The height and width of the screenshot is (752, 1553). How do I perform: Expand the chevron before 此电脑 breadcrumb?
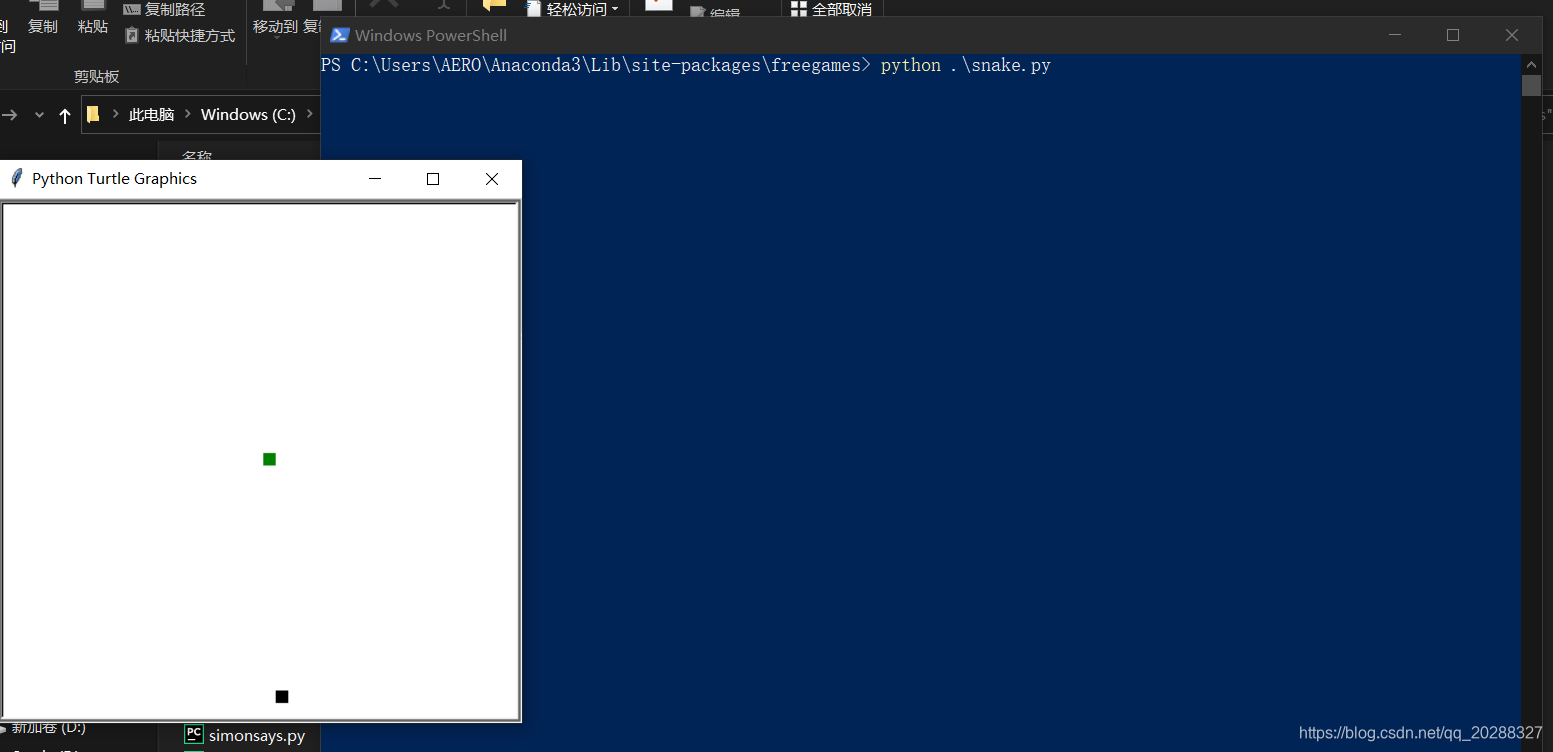pyautogui.click(x=115, y=114)
